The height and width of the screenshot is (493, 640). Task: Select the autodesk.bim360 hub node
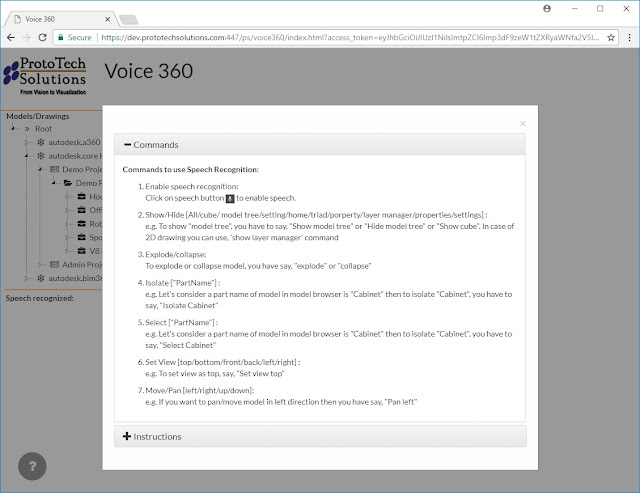click(75, 278)
